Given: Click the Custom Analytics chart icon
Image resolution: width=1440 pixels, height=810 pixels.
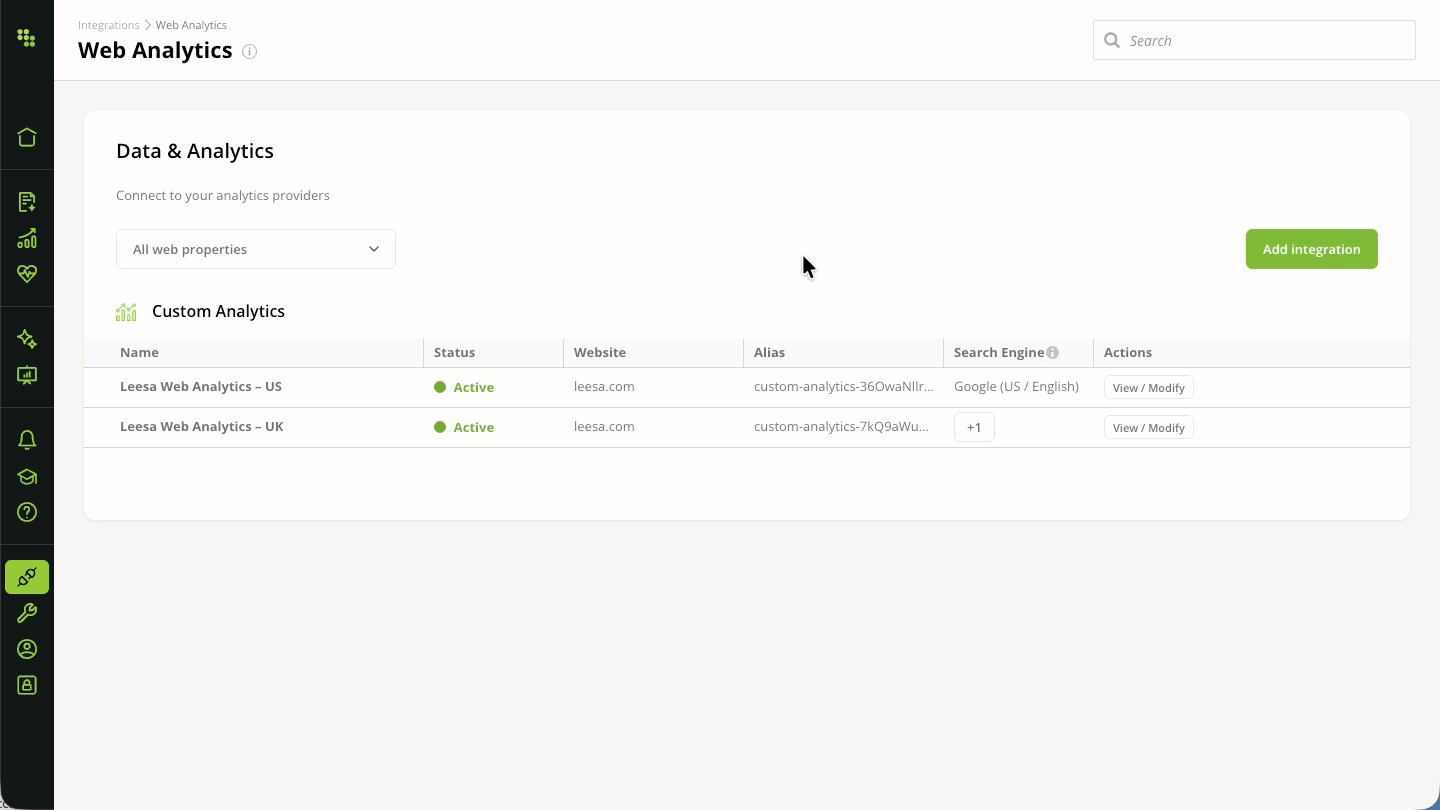Looking at the screenshot, I should [x=126, y=312].
